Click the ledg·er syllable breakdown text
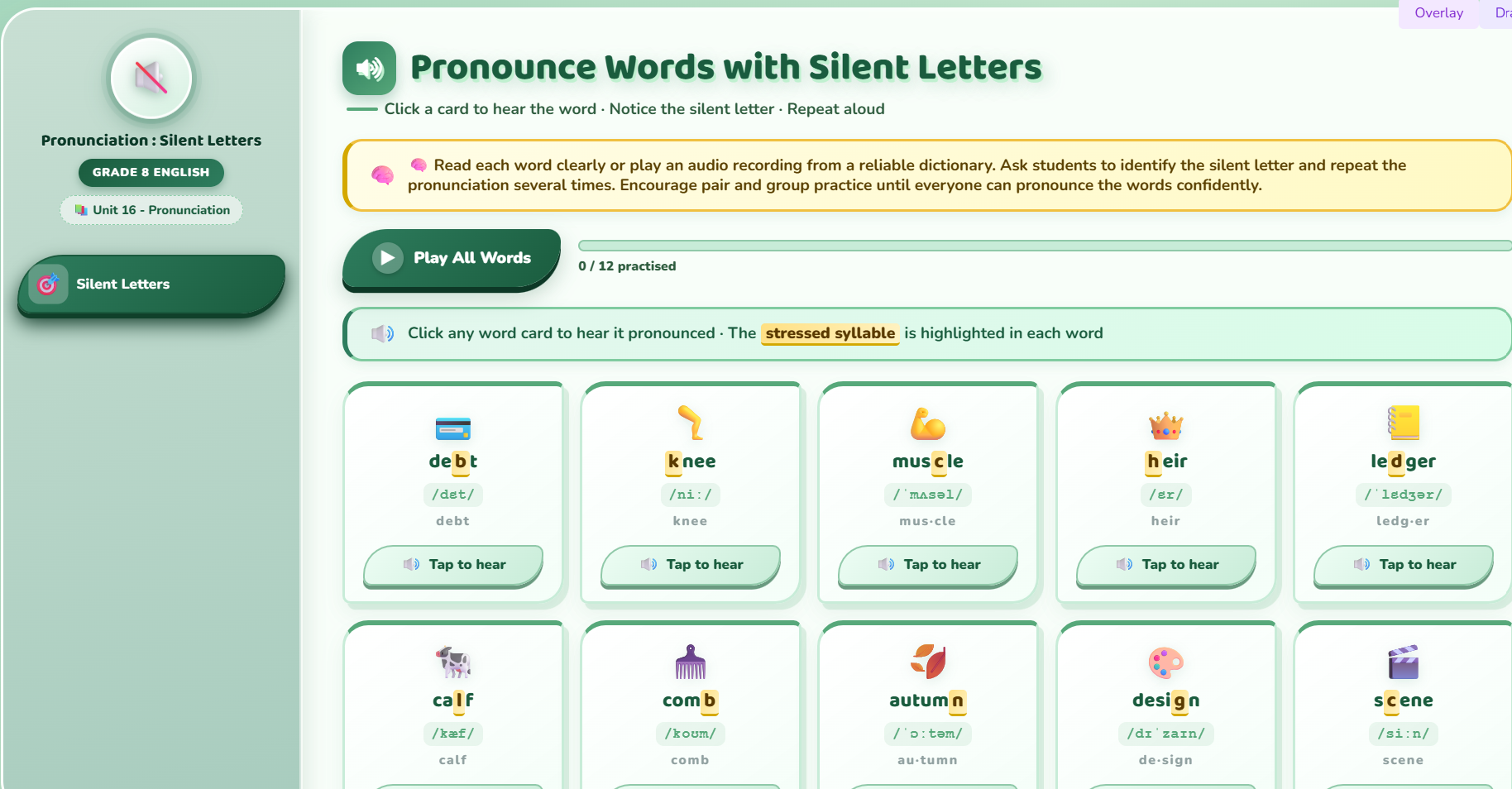Image resolution: width=1512 pixels, height=789 pixels. (1403, 521)
